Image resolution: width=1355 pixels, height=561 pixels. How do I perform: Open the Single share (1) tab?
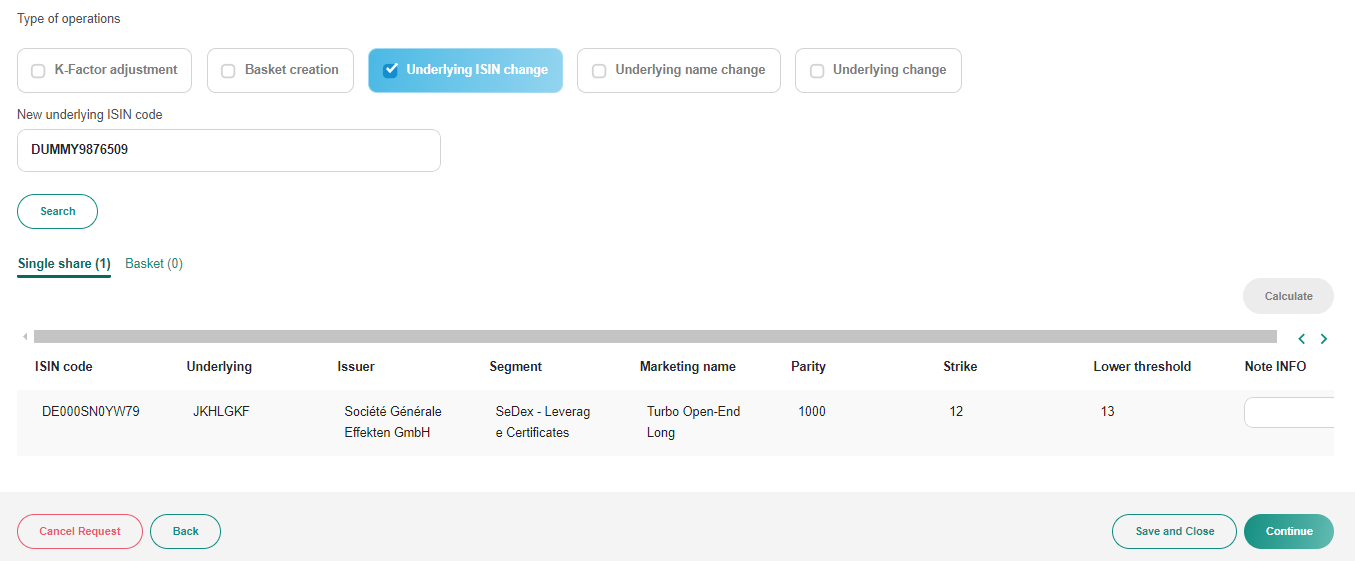pyautogui.click(x=64, y=264)
